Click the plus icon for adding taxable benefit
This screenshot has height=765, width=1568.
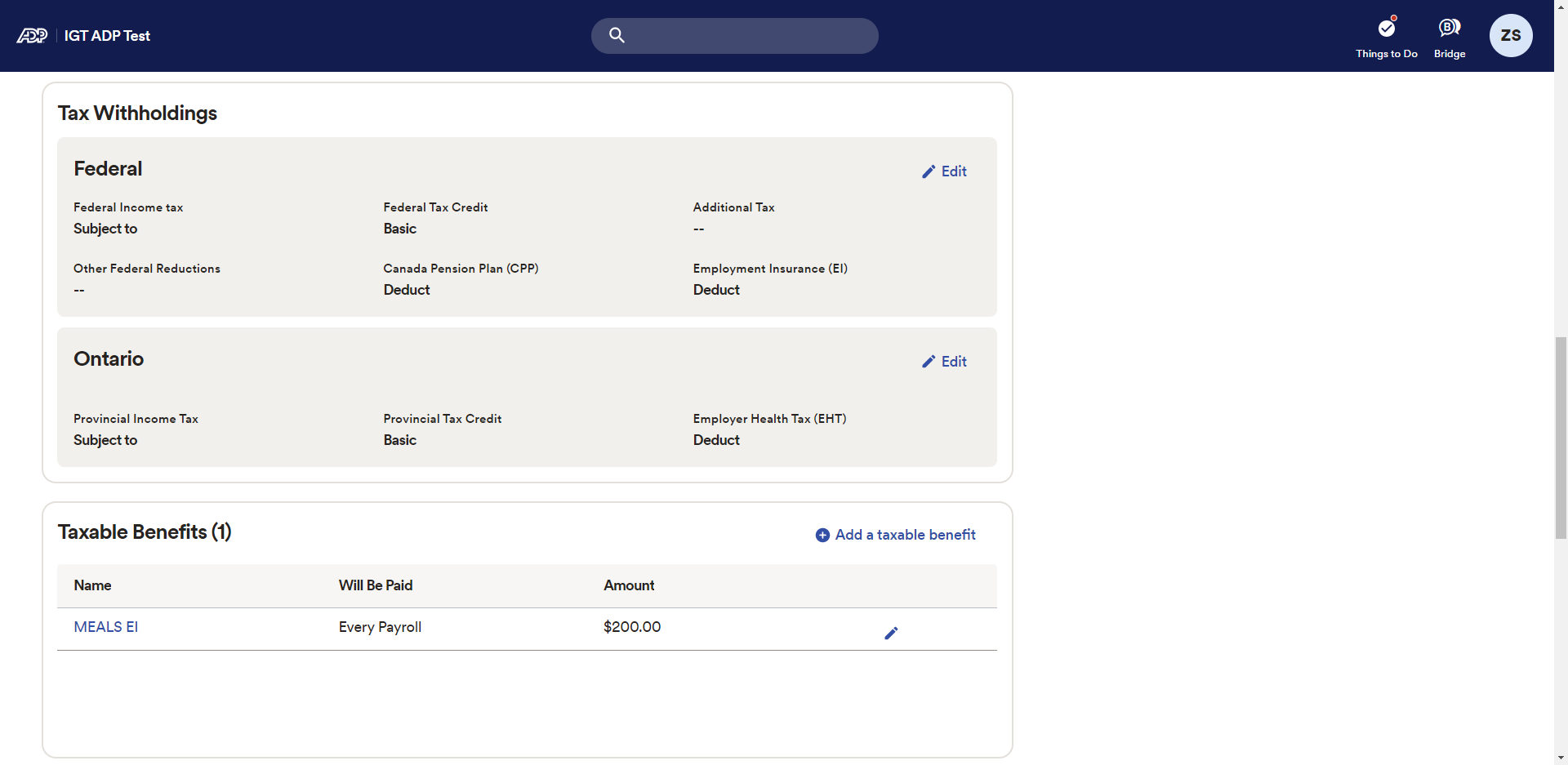pyautogui.click(x=822, y=535)
